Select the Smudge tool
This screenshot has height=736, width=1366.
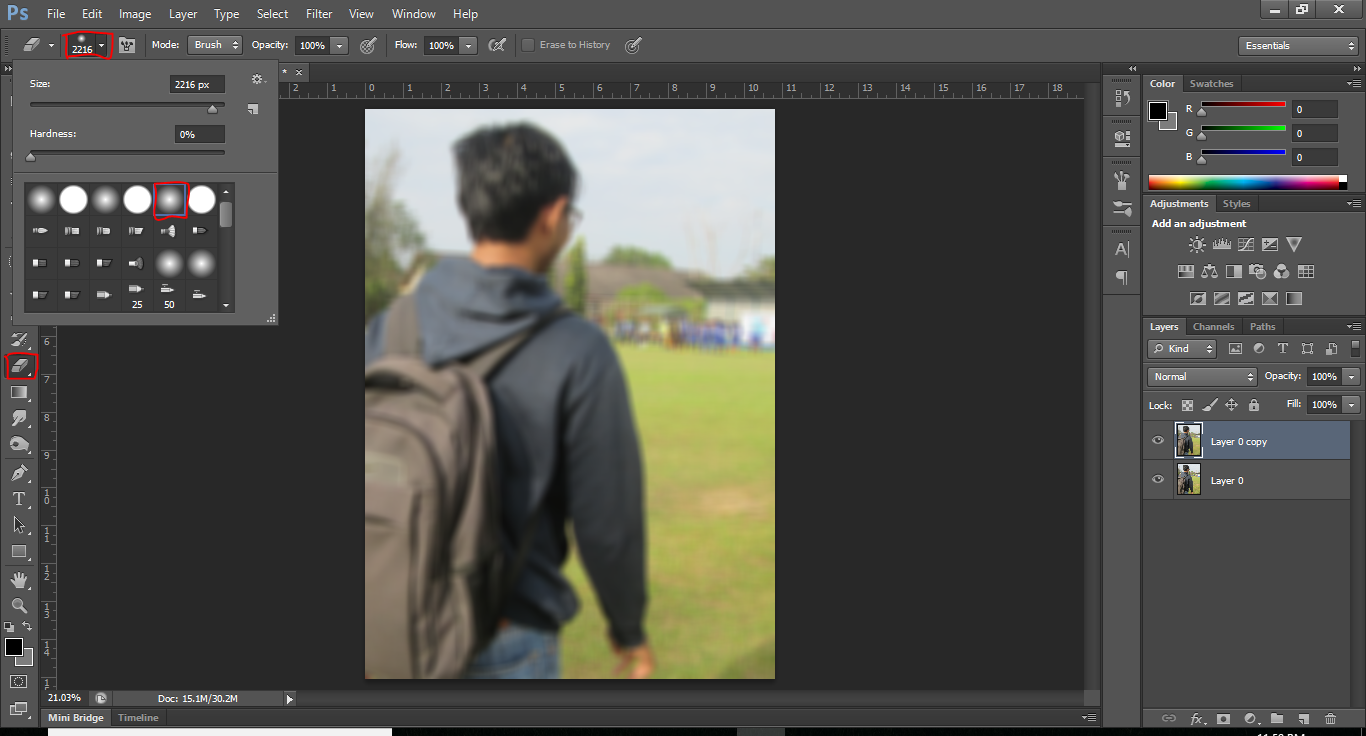[x=19, y=419]
